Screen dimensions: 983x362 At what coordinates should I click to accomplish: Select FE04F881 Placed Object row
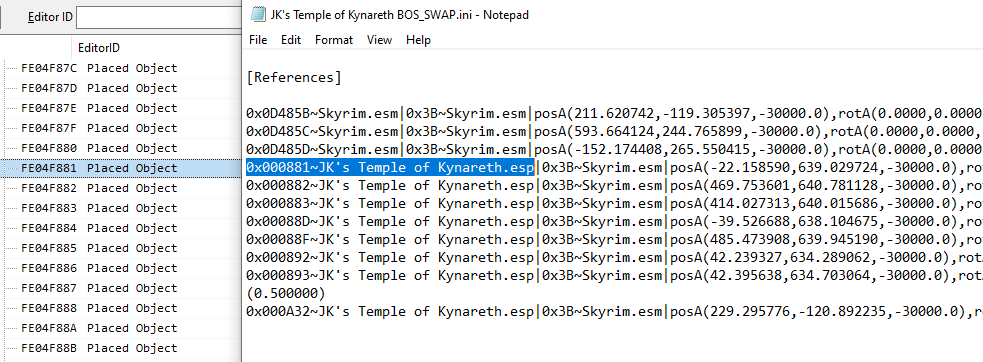click(121, 168)
